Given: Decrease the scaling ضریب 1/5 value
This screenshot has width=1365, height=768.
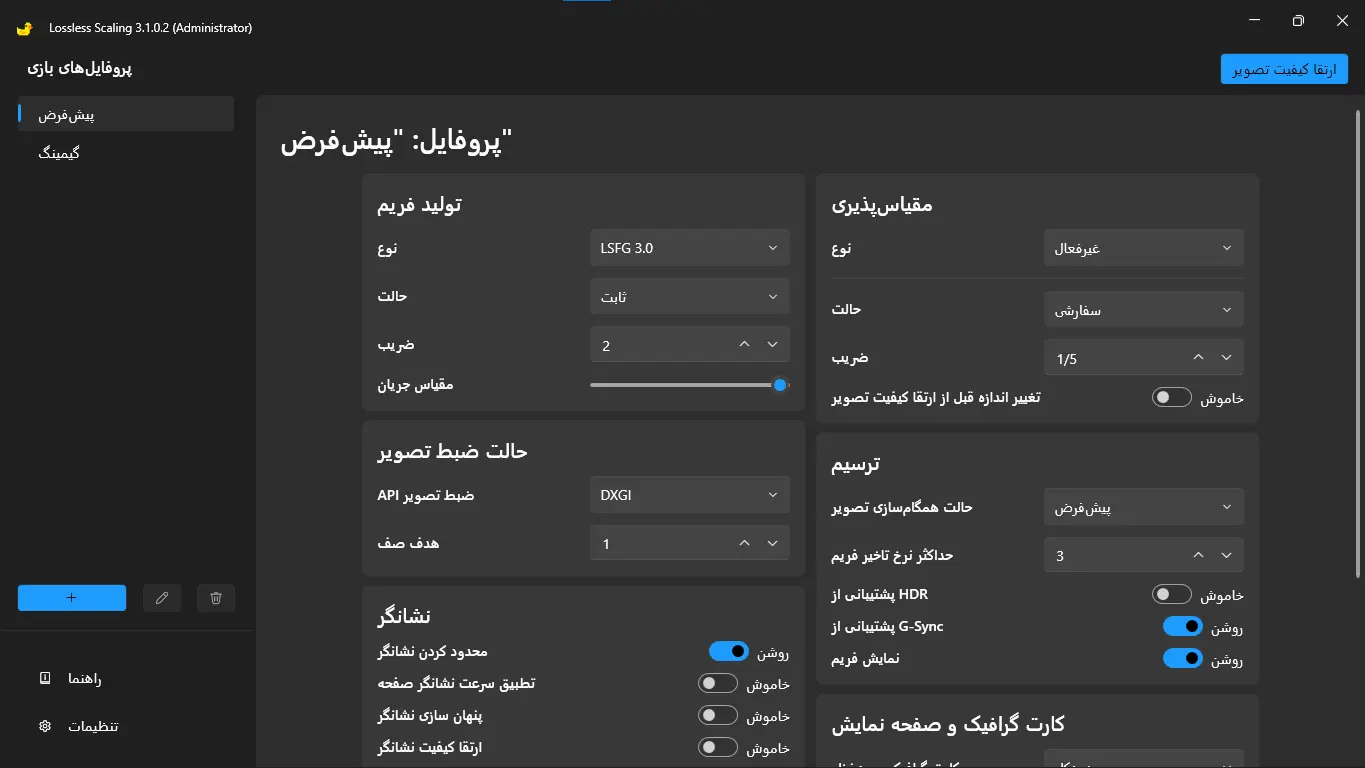Looking at the screenshot, I should point(1226,358).
